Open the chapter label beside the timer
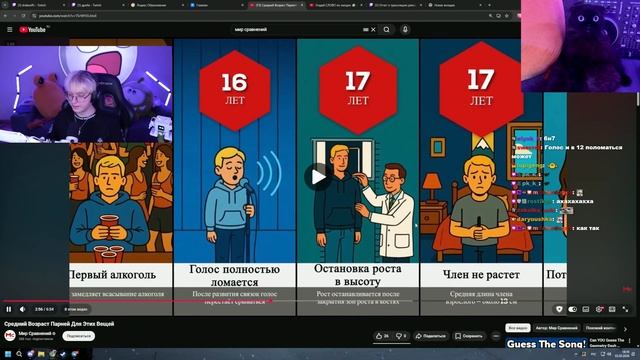 click(76, 309)
